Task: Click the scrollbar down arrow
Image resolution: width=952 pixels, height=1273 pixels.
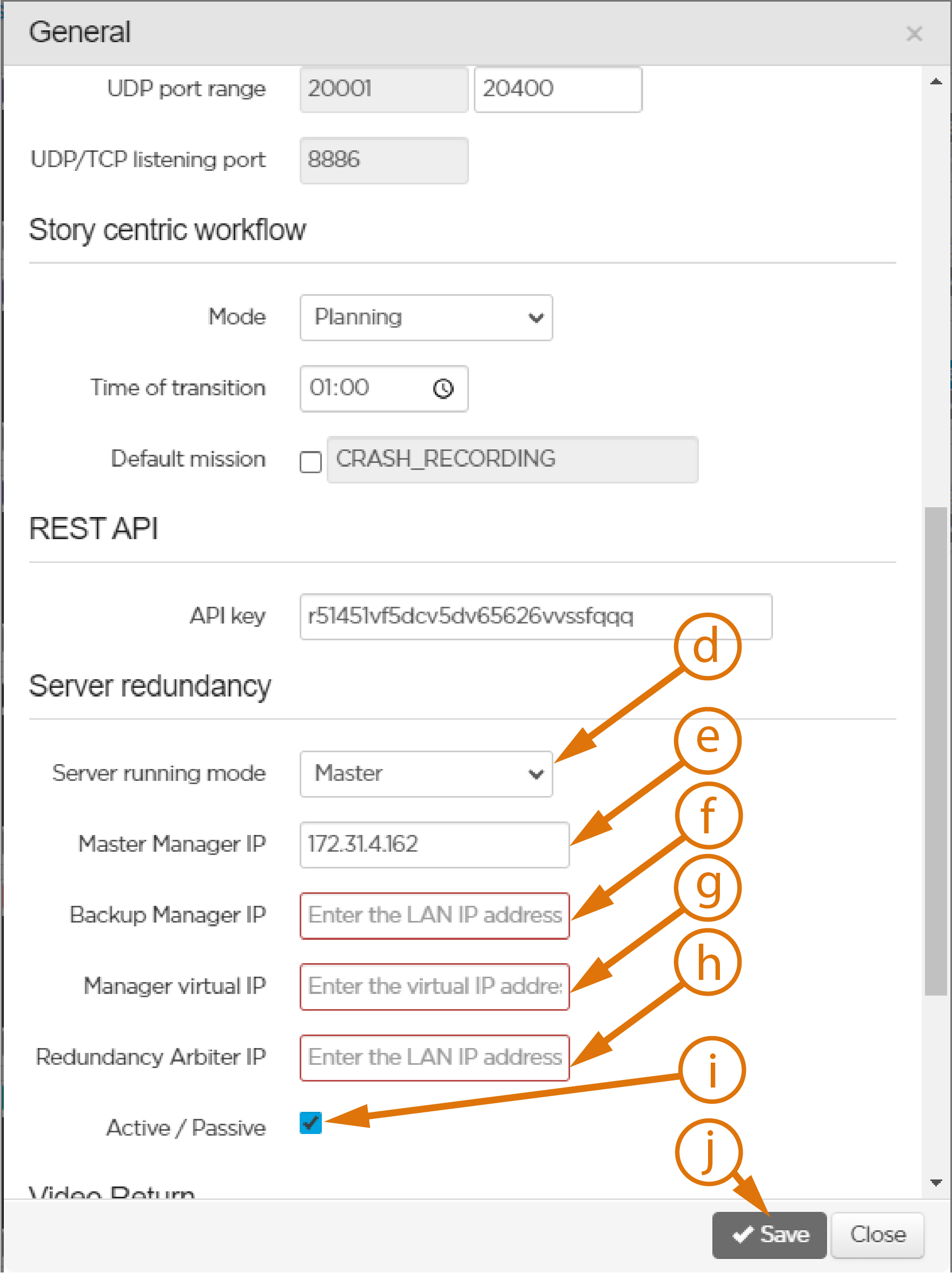Action: coord(936,1183)
